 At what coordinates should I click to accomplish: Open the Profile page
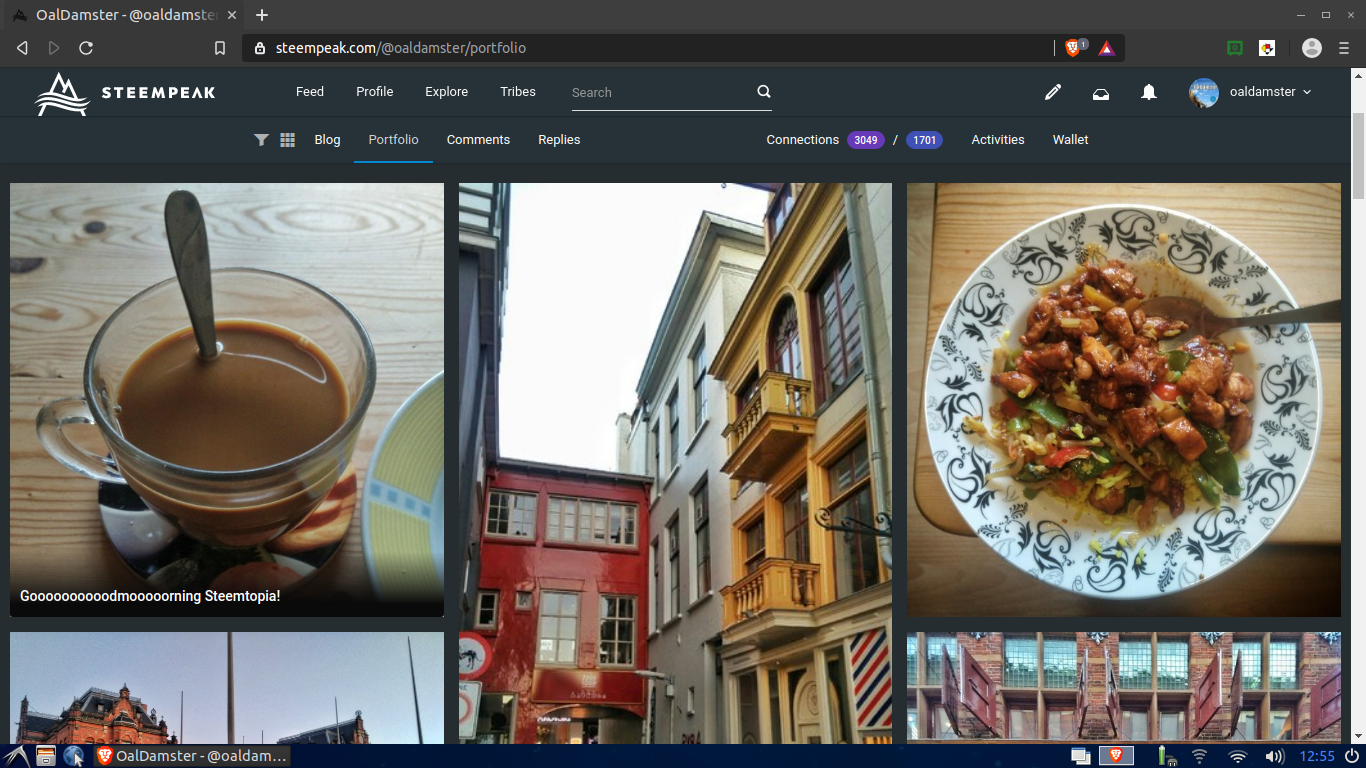pos(375,91)
